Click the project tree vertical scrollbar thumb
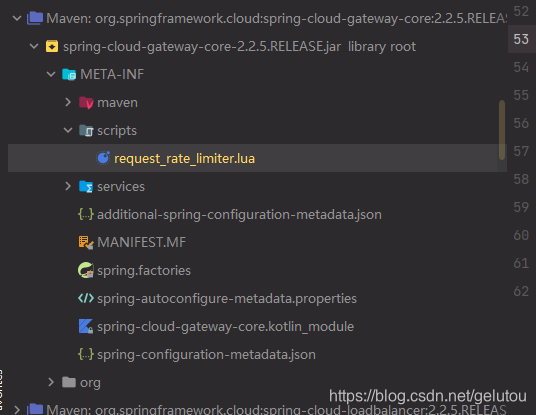Screen dimensions: 536x415 [502, 130]
